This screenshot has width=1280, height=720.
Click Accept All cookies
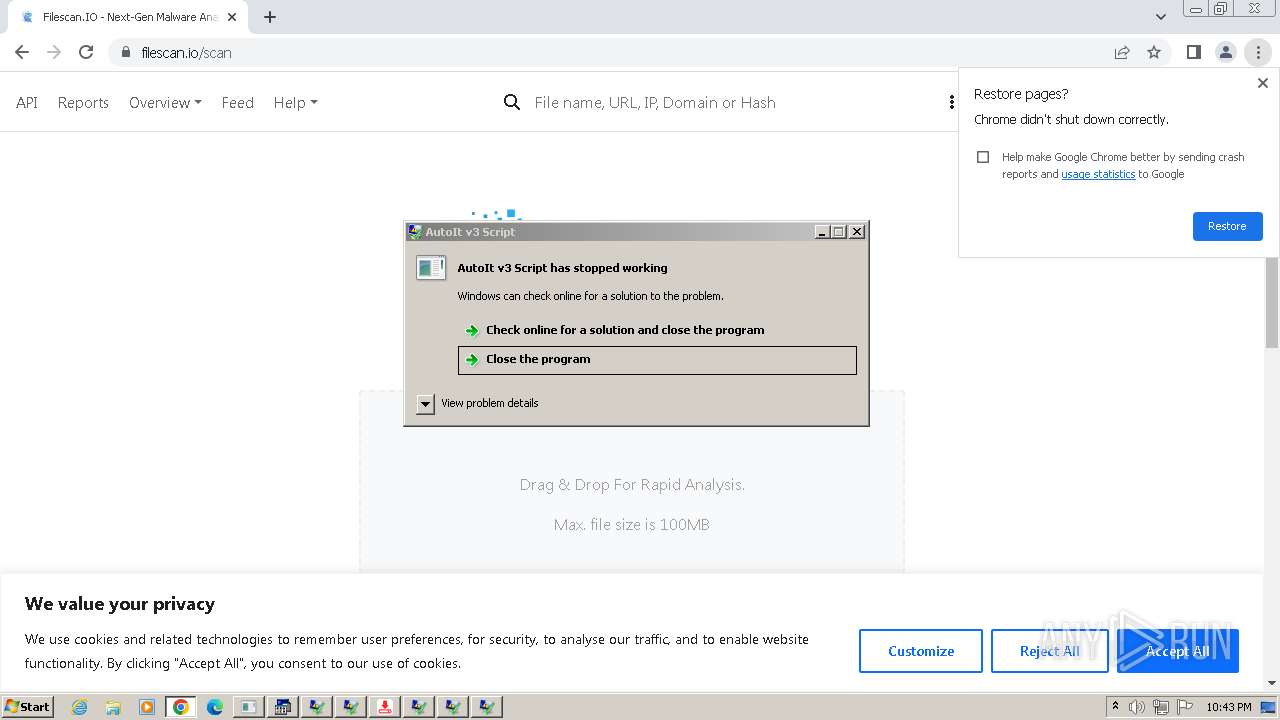[x=1177, y=651]
